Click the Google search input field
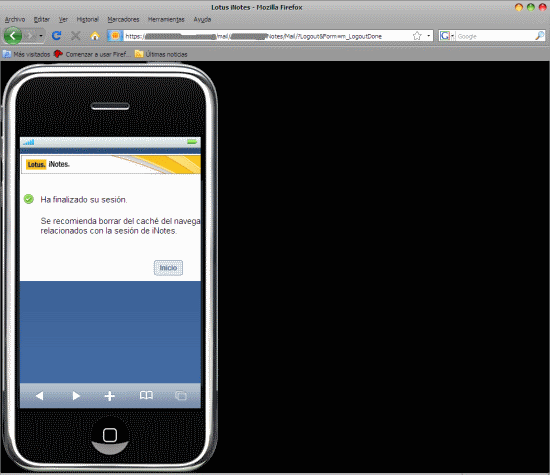Image resolution: width=550 pixels, height=475 pixels. pyautogui.click(x=495, y=36)
